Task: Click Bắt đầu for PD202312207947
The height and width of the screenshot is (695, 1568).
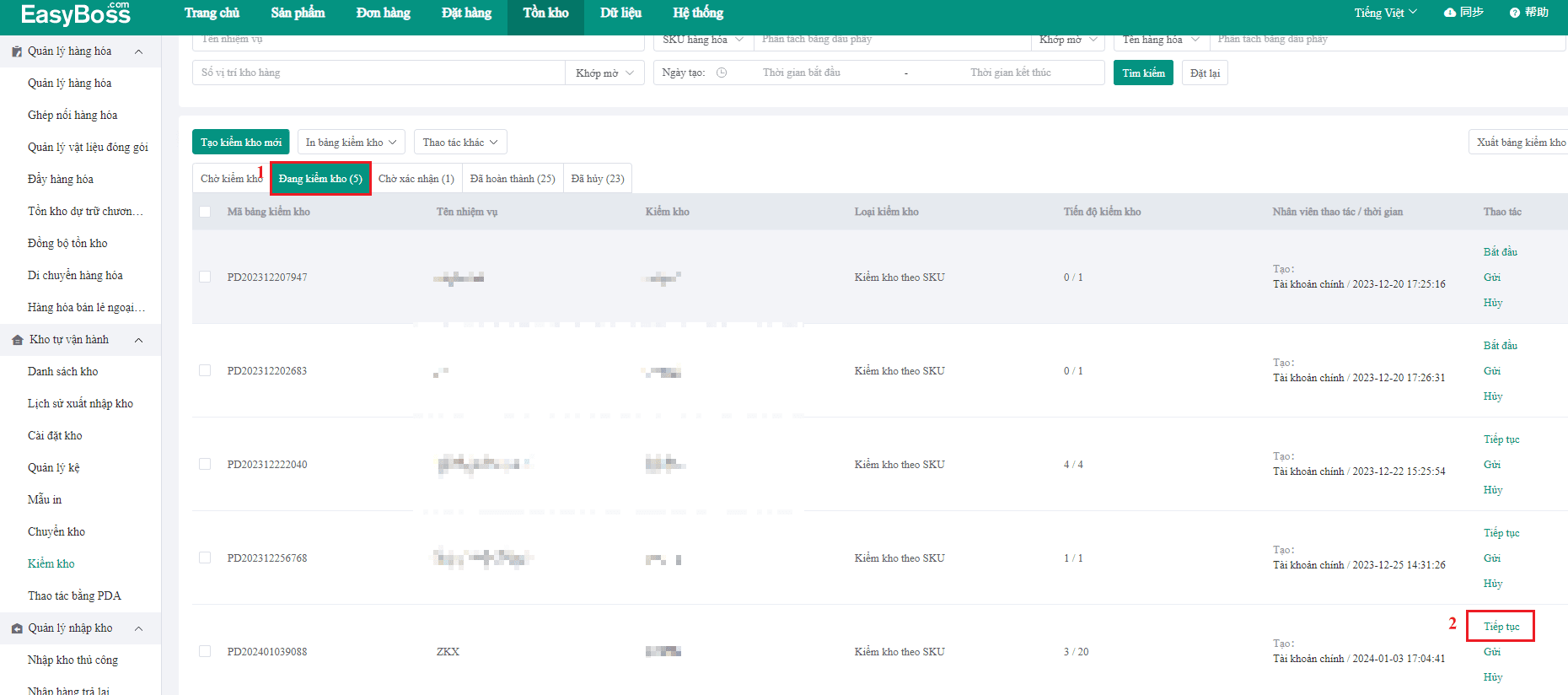Action: [x=1500, y=252]
